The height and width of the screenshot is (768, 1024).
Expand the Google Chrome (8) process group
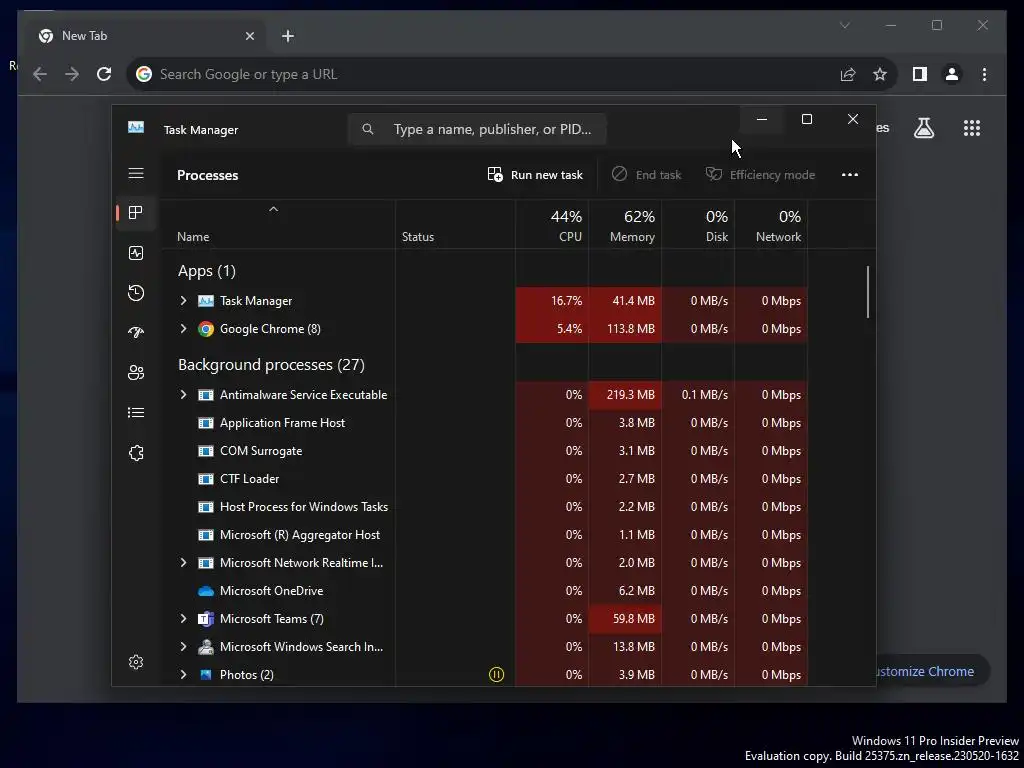184,328
